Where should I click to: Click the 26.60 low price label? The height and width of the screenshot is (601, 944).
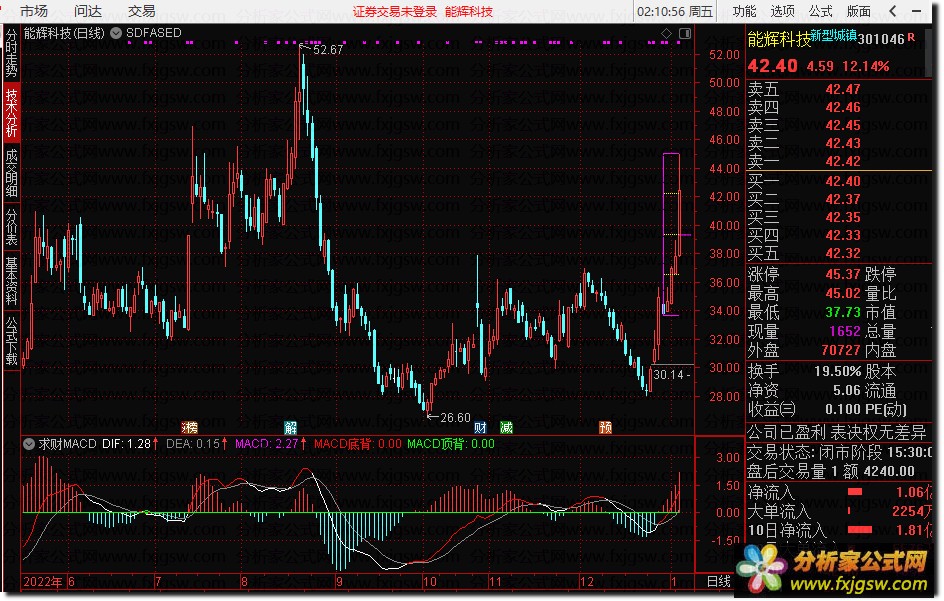[456, 417]
